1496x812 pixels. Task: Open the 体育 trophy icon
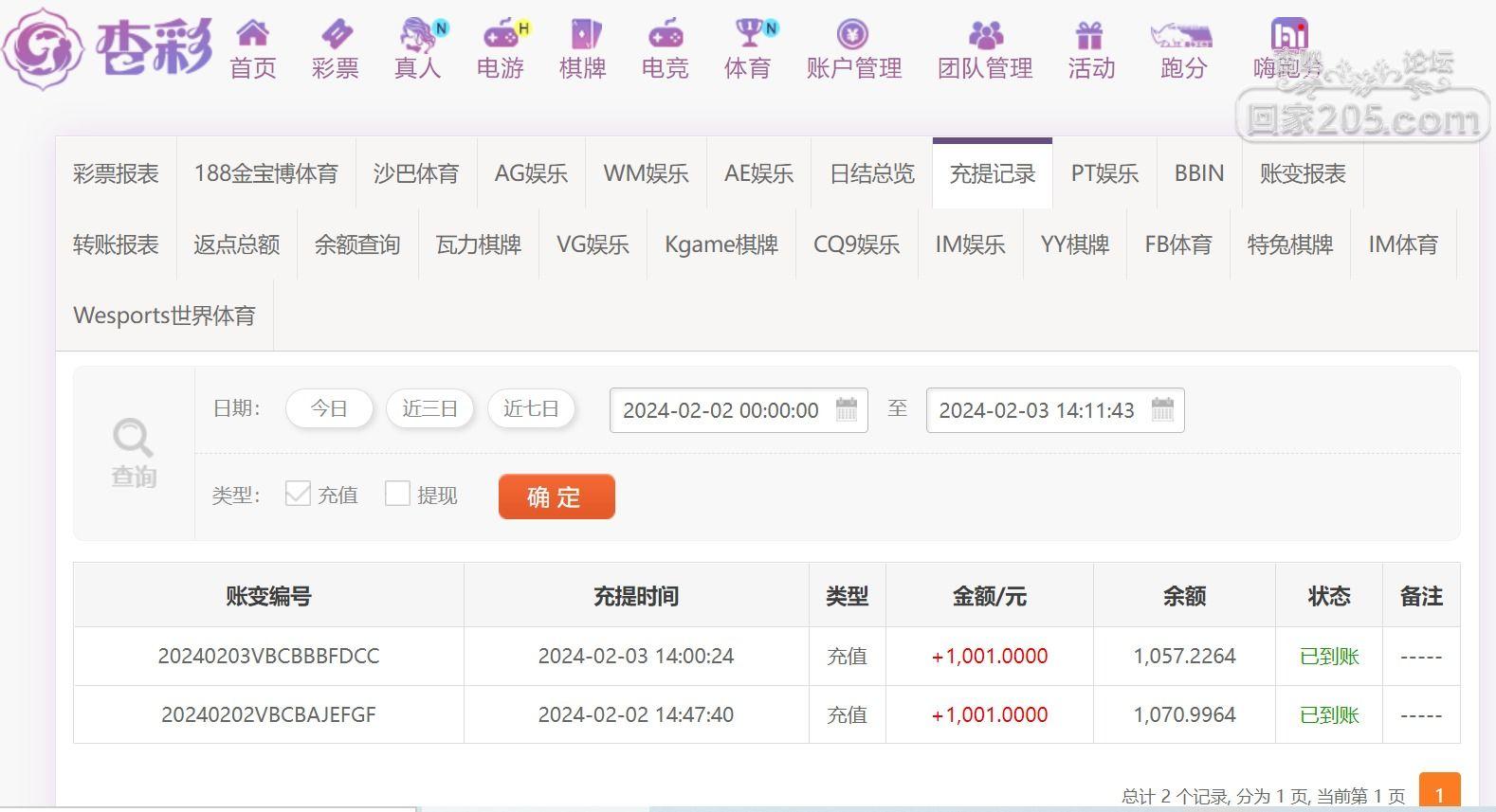(751, 34)
